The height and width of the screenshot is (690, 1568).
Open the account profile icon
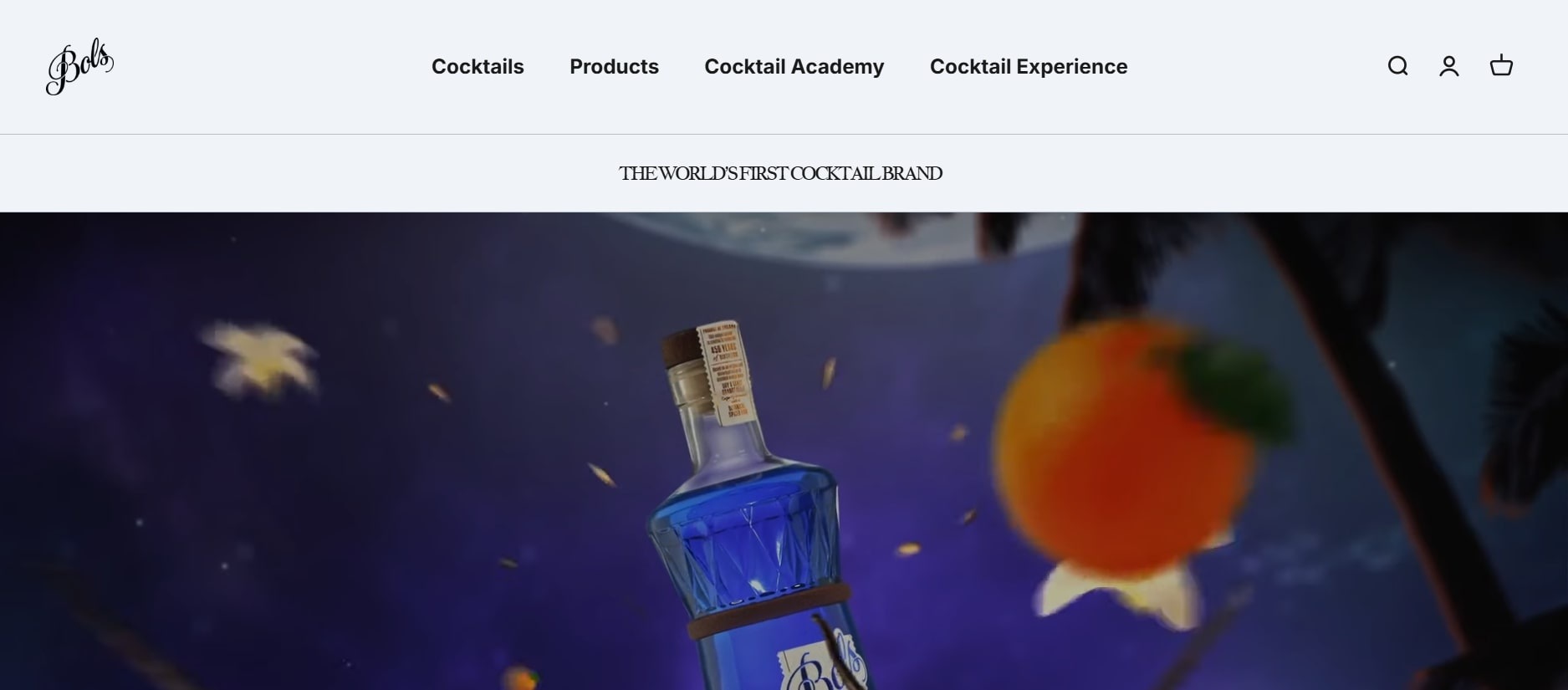point(1449,66)
